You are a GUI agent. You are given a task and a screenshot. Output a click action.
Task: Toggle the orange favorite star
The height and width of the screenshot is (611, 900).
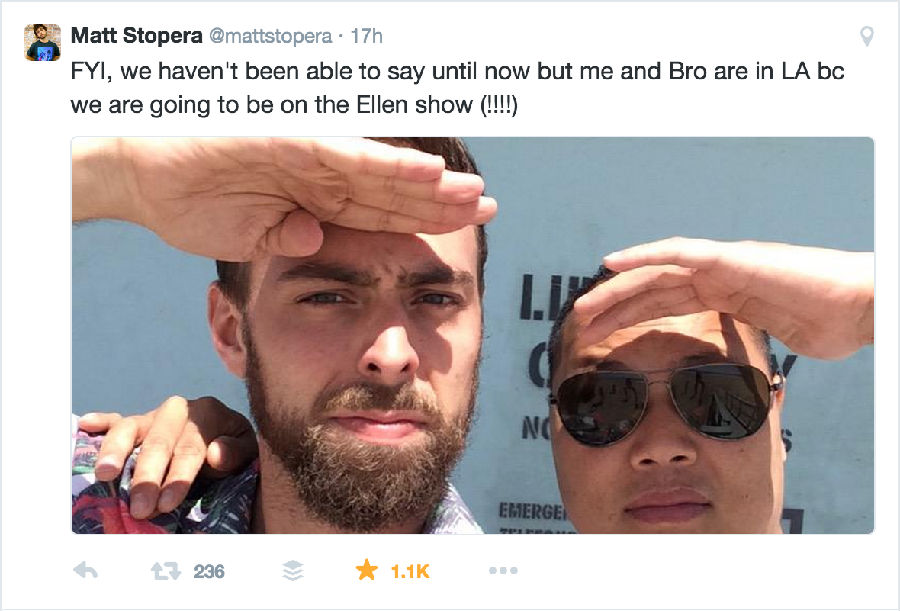(366, 570)
